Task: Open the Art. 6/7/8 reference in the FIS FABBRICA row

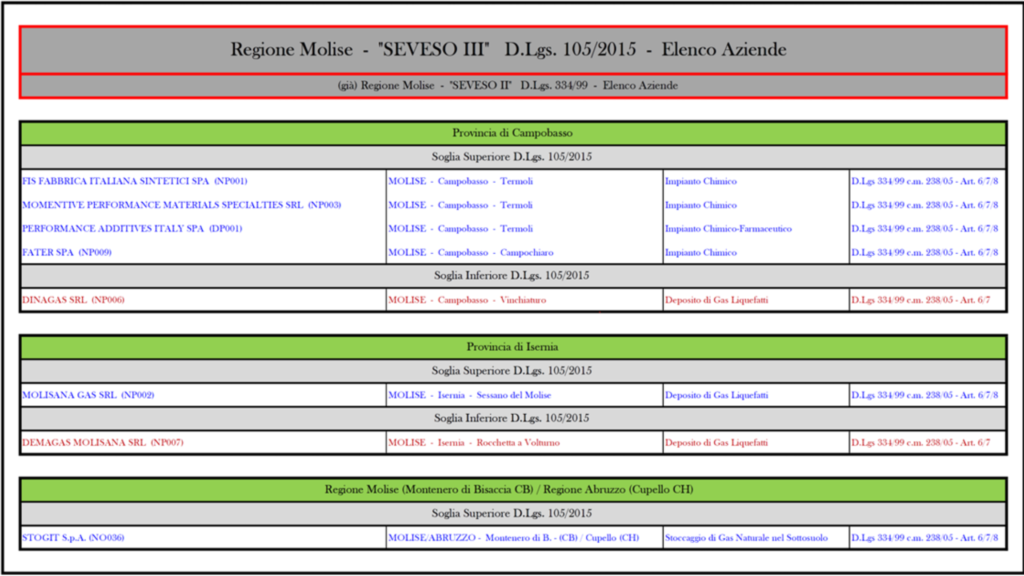Action: 925,182
